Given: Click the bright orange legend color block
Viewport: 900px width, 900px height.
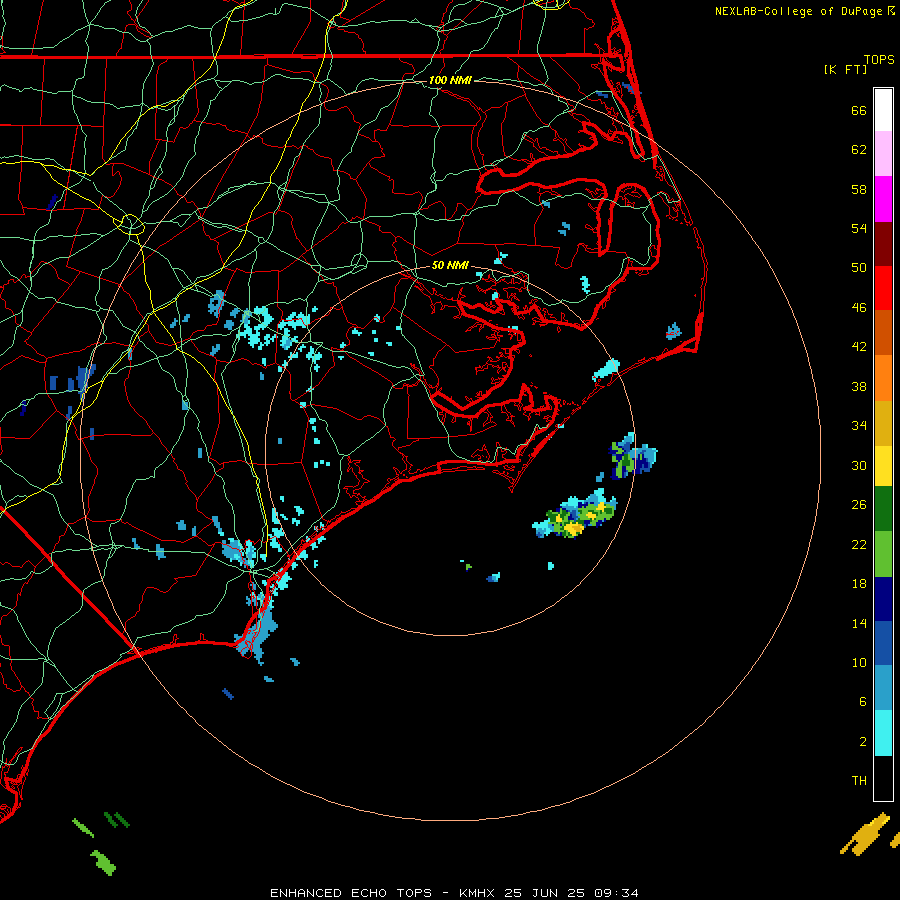Looking at the screenshot, I should 883,378.
